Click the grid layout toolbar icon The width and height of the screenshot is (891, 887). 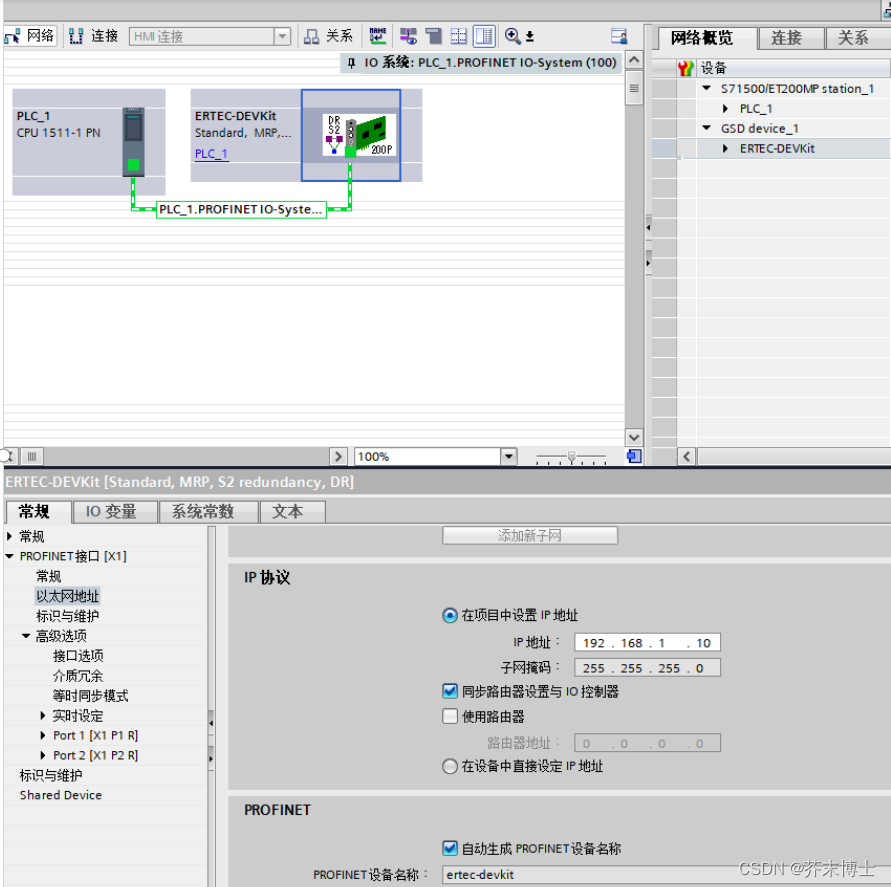[459, 36]
